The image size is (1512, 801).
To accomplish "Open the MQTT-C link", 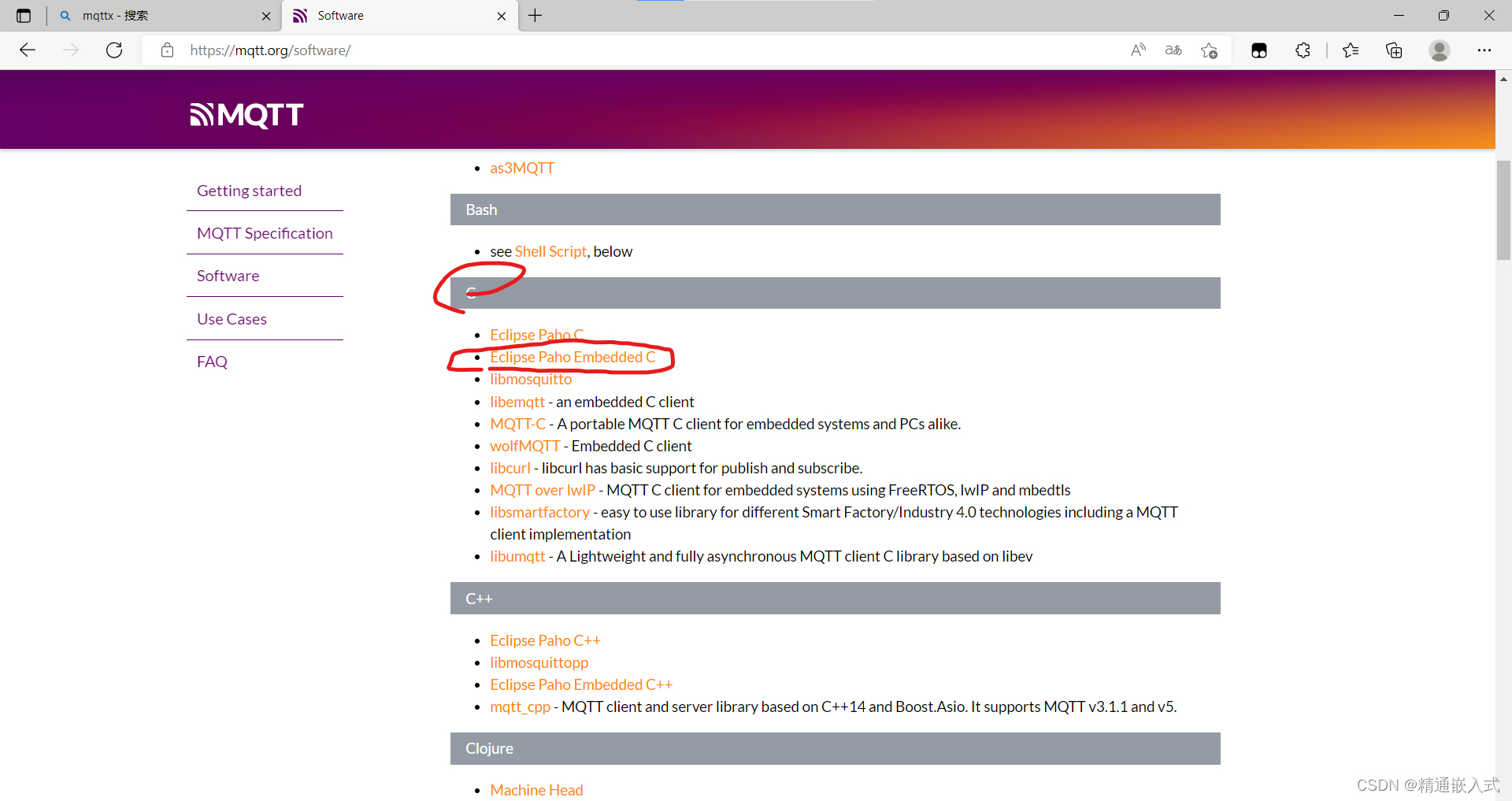I will pos(517,424).
